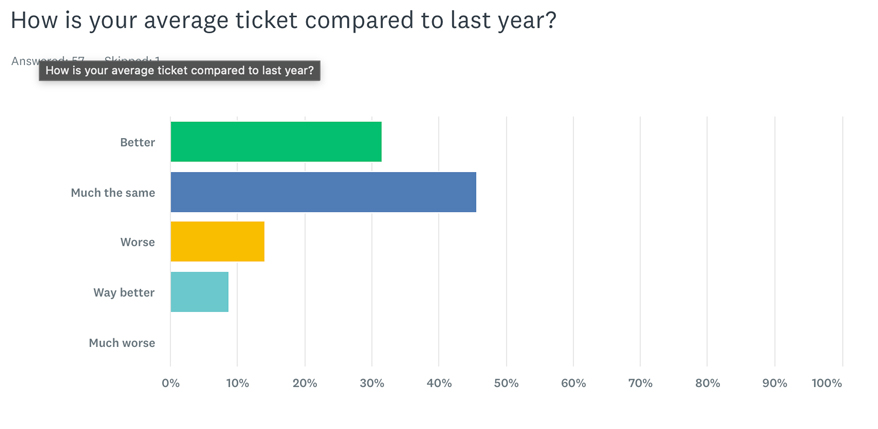The image size is (878, 429).
Task: Click the 100% axis tick label
Action: (827, 383)
